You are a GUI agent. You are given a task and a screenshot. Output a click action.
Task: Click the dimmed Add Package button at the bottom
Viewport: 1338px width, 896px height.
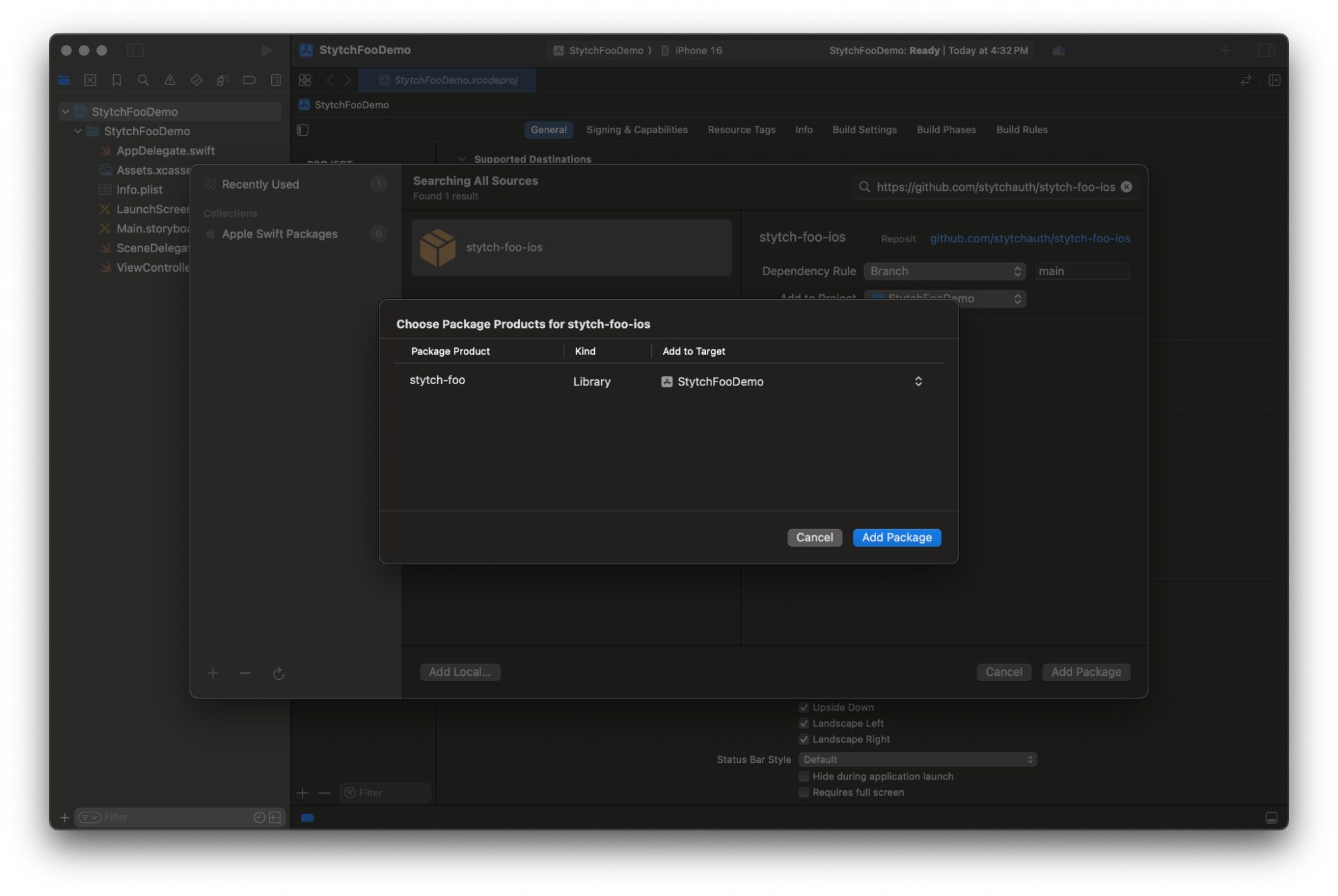[1086, 672]
